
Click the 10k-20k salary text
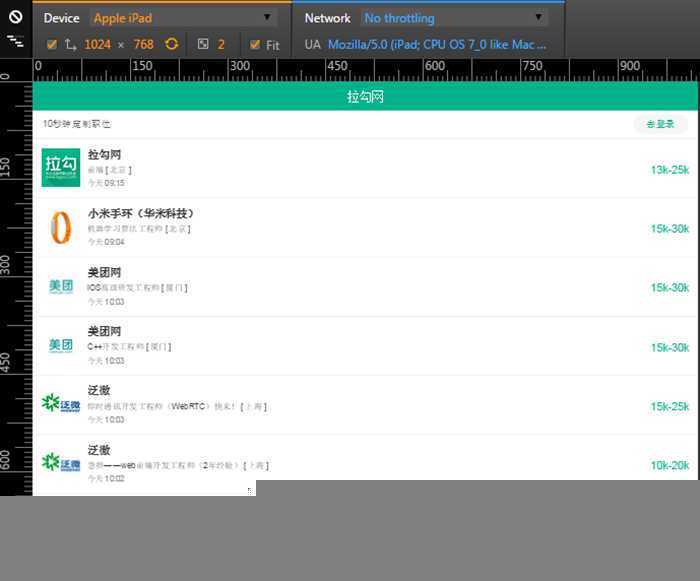pyautogui.click(x=670, y=465)
